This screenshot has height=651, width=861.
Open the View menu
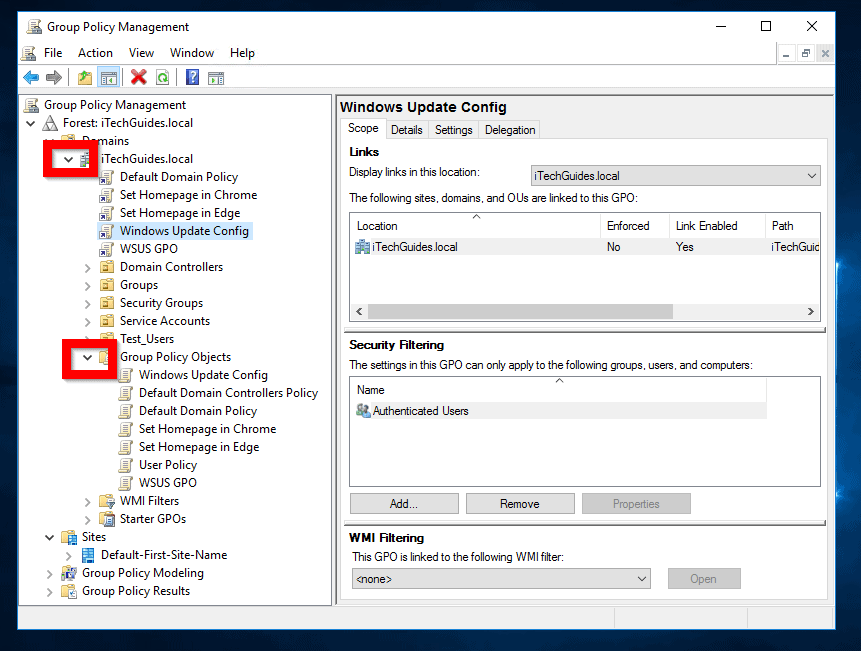click(x=141, y=53)
